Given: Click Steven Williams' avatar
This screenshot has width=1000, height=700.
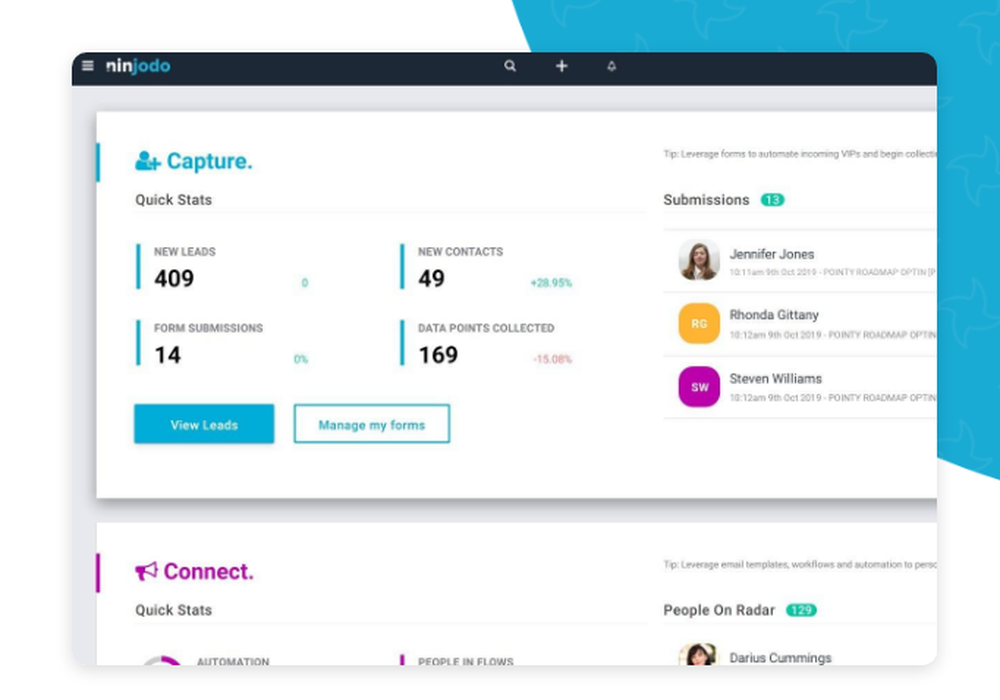Looking at the screenshot, I should [x=697, y=386].
